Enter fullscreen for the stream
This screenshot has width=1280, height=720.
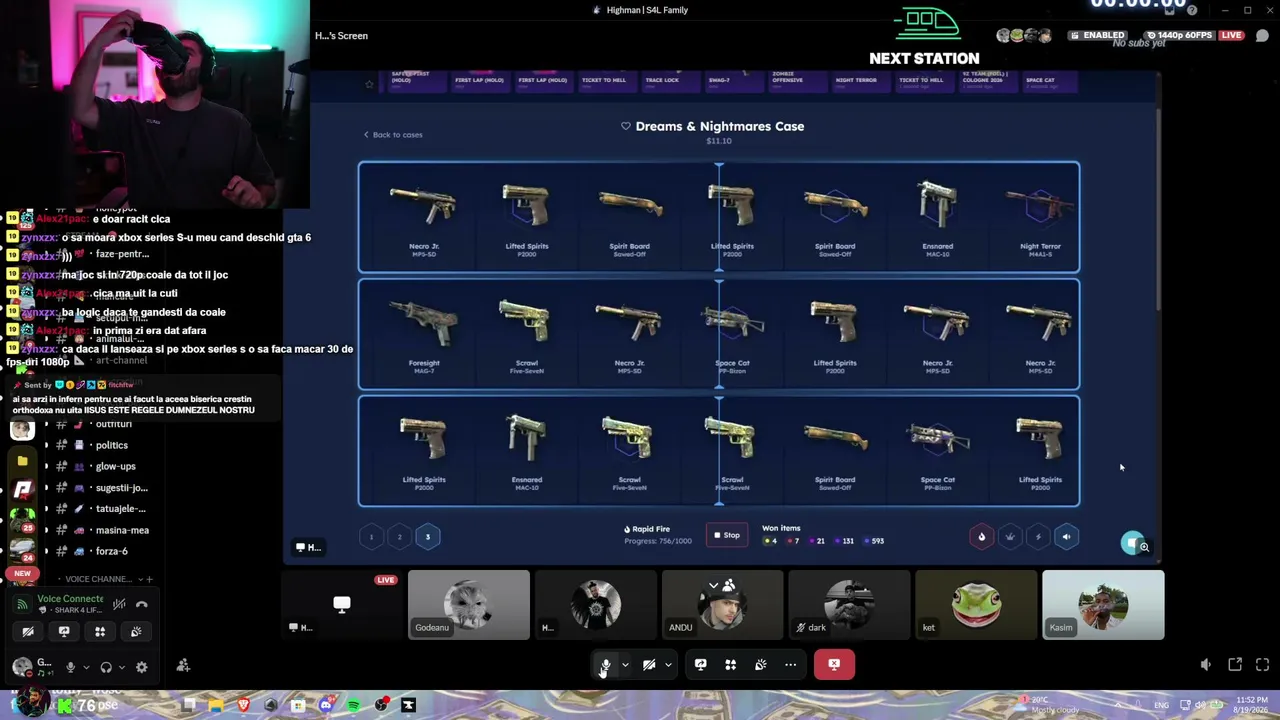tap(1262, 665)
